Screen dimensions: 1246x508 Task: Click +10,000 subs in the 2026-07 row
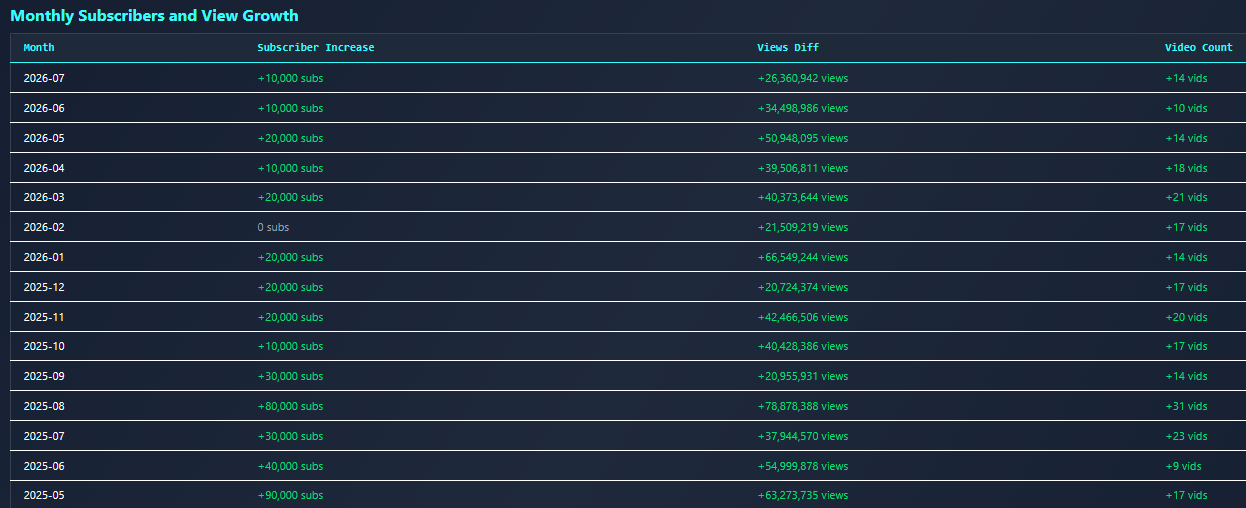click(x=290, y=78)
